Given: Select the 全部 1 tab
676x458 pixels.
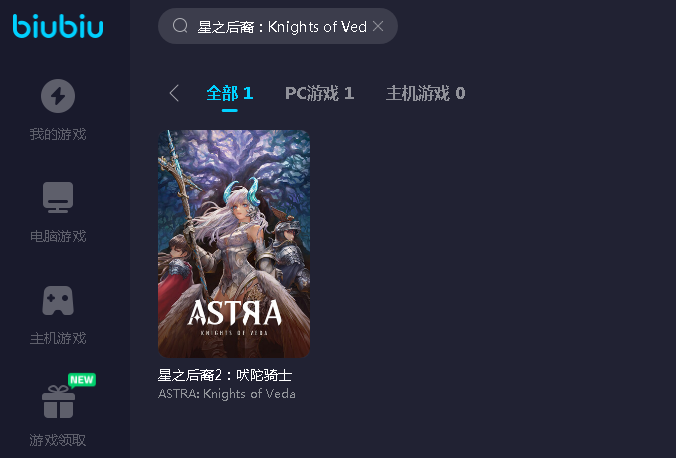Looking at the screenshot, I should click(229, 93).
